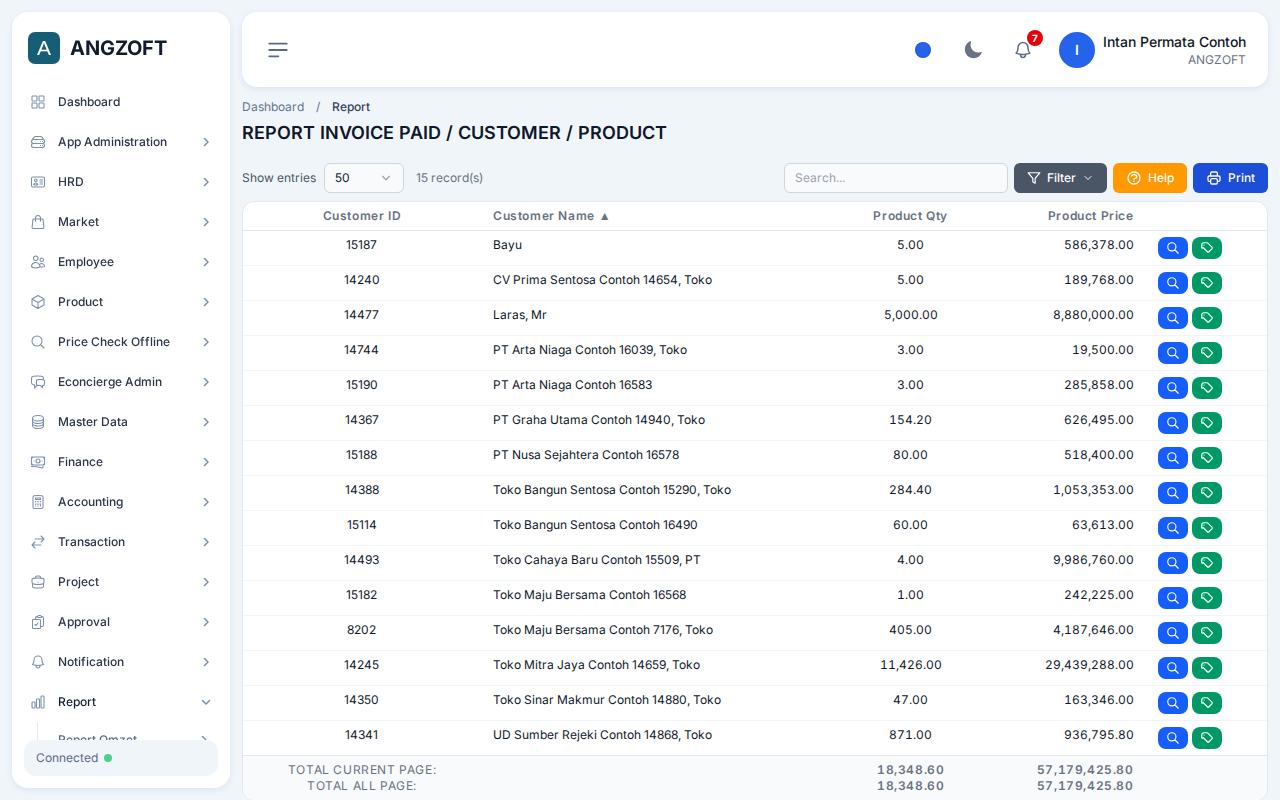Click the hamburger menu icon in header
Image resolution: width=1280 pixels, height=800 pixels.
coord(278,50)
